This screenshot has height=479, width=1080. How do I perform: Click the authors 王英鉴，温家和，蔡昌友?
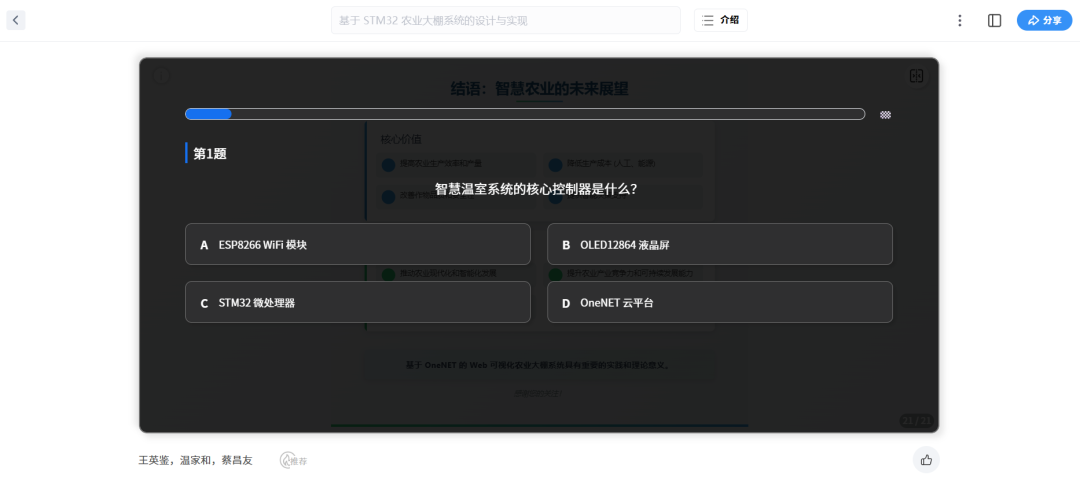(x=196, y=460)
